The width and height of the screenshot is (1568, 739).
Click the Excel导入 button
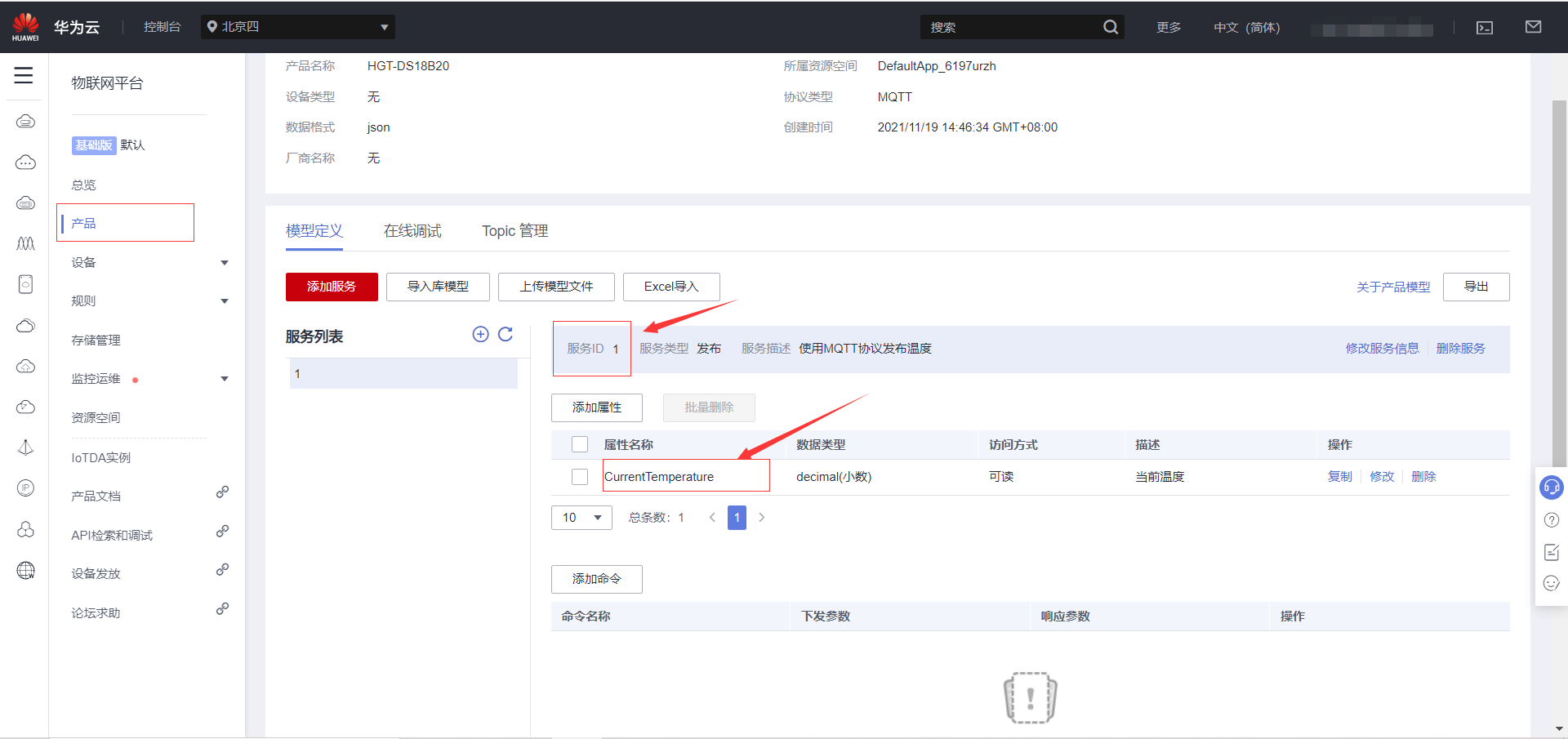[x=671, y=287]
